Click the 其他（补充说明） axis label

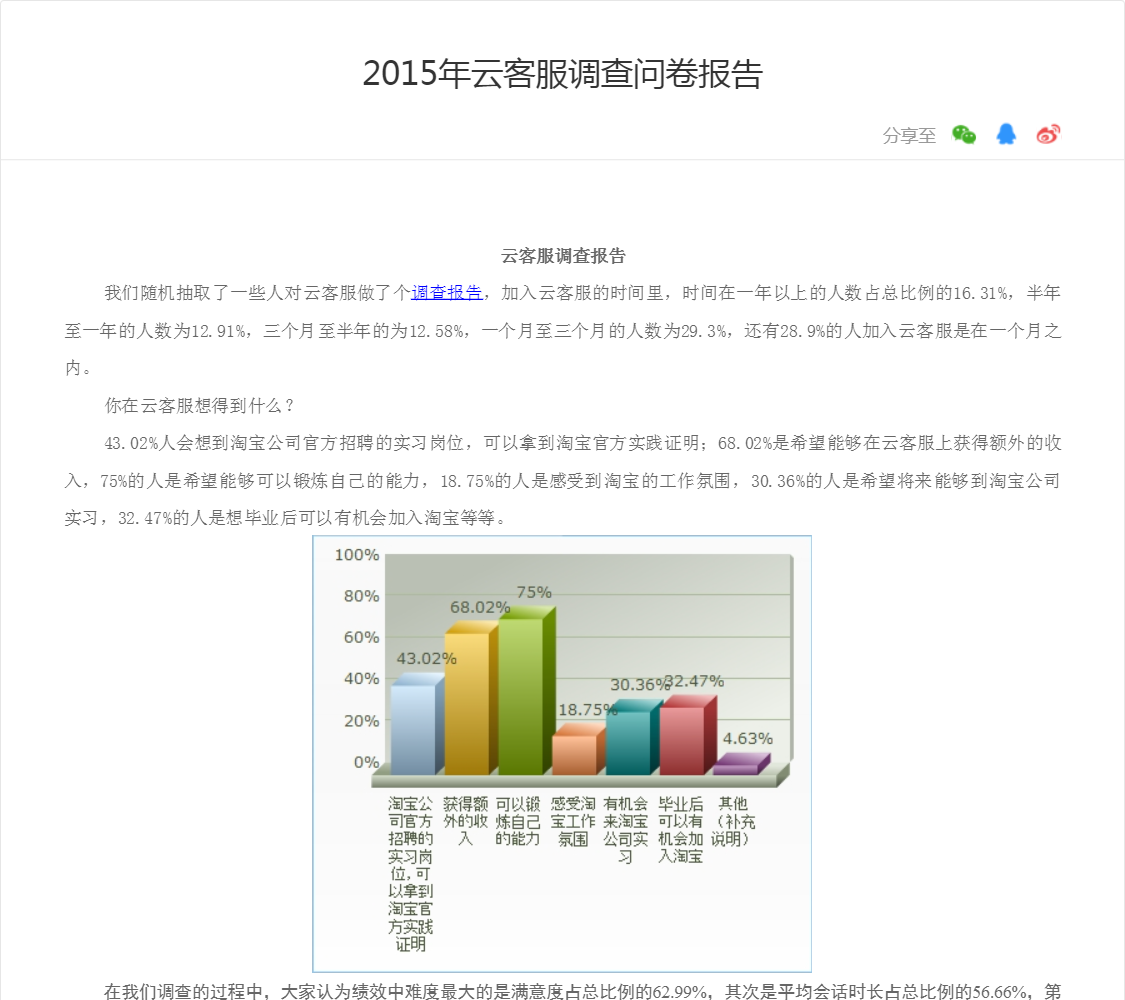[x=733, y=821]
